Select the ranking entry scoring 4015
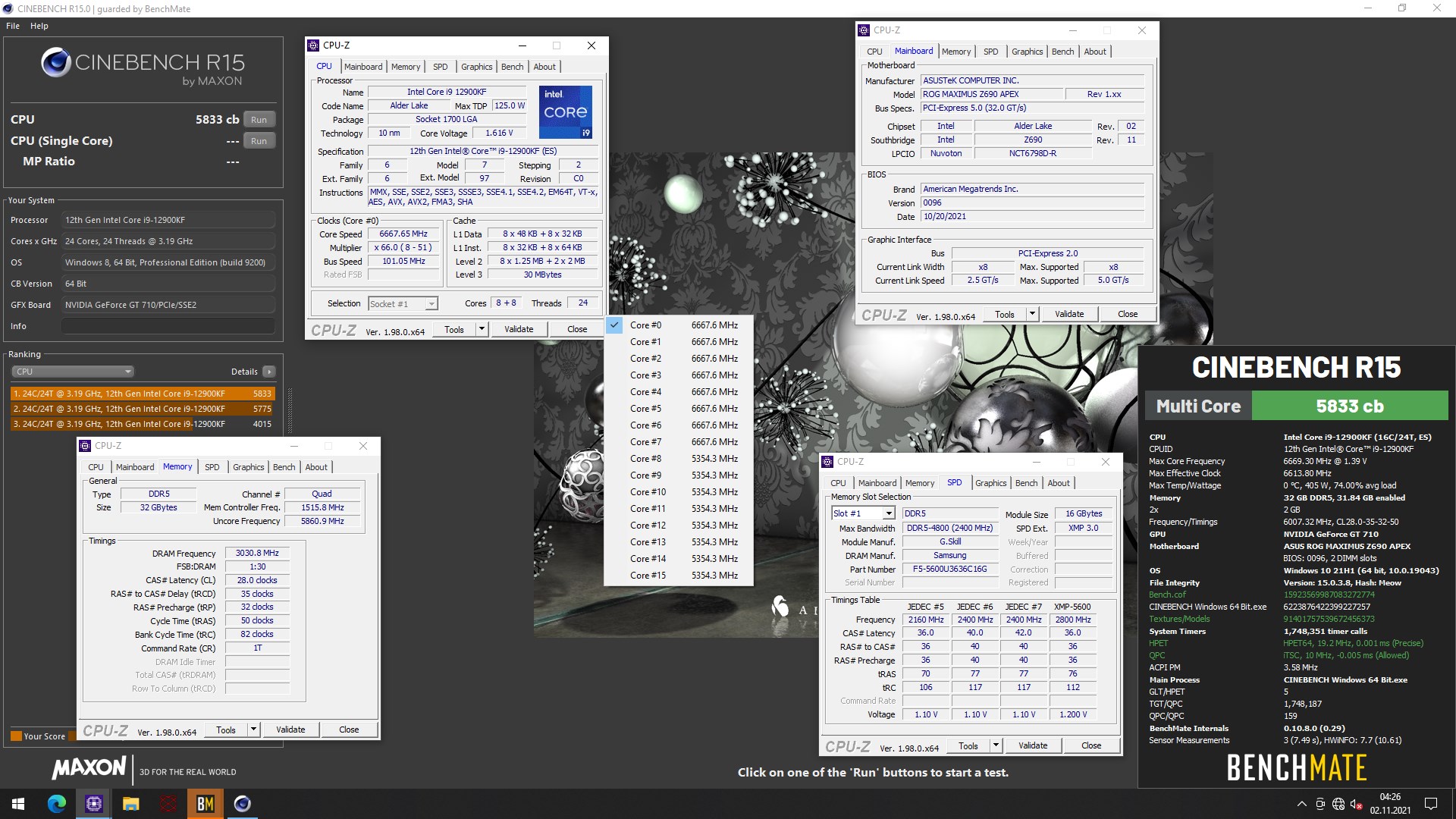The image size is (1456, 819). tap(143, 424)
